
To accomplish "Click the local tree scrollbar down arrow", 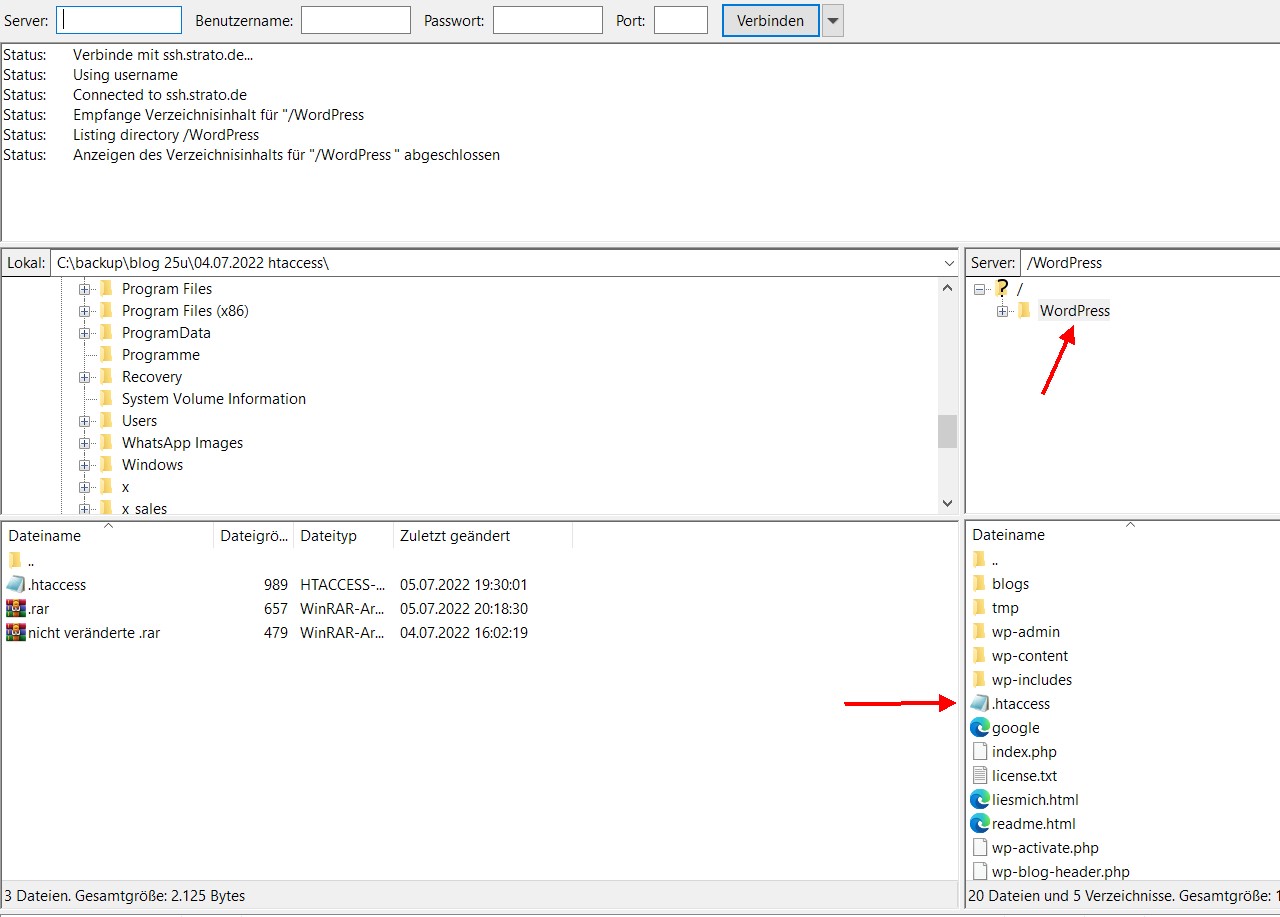I will 947,504.
